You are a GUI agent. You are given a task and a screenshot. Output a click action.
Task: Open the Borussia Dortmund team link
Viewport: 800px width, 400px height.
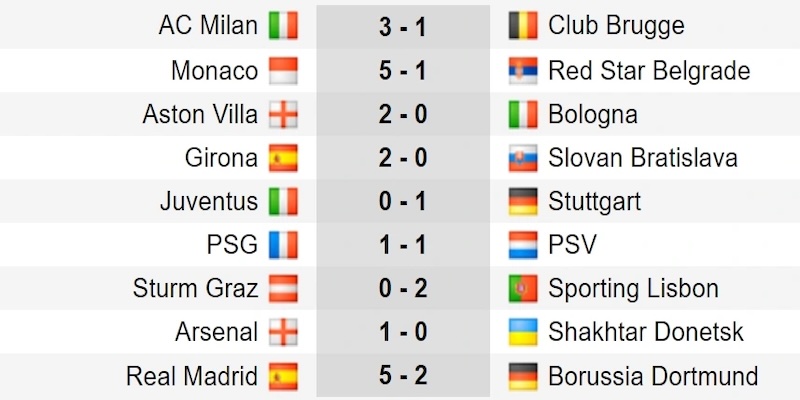coord(653,377)
